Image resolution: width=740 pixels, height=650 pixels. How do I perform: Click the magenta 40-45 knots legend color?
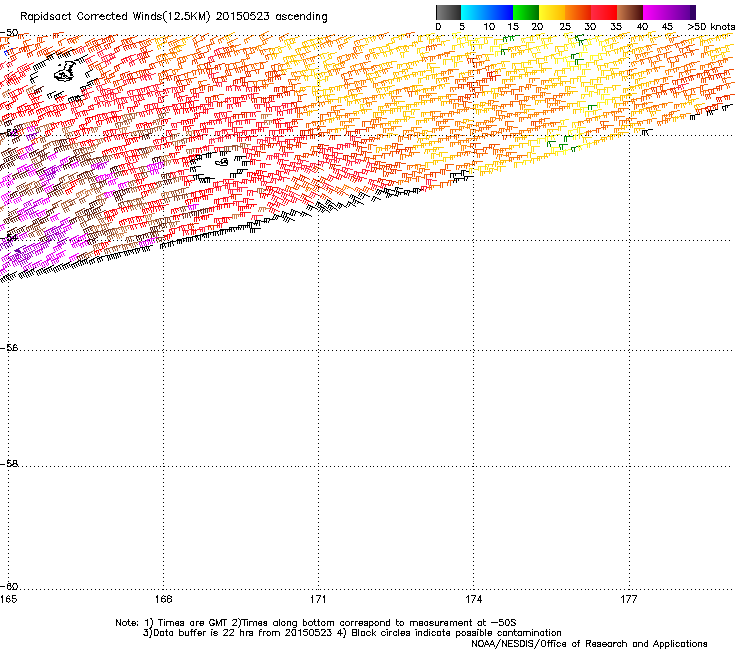[x=656, y=12]
